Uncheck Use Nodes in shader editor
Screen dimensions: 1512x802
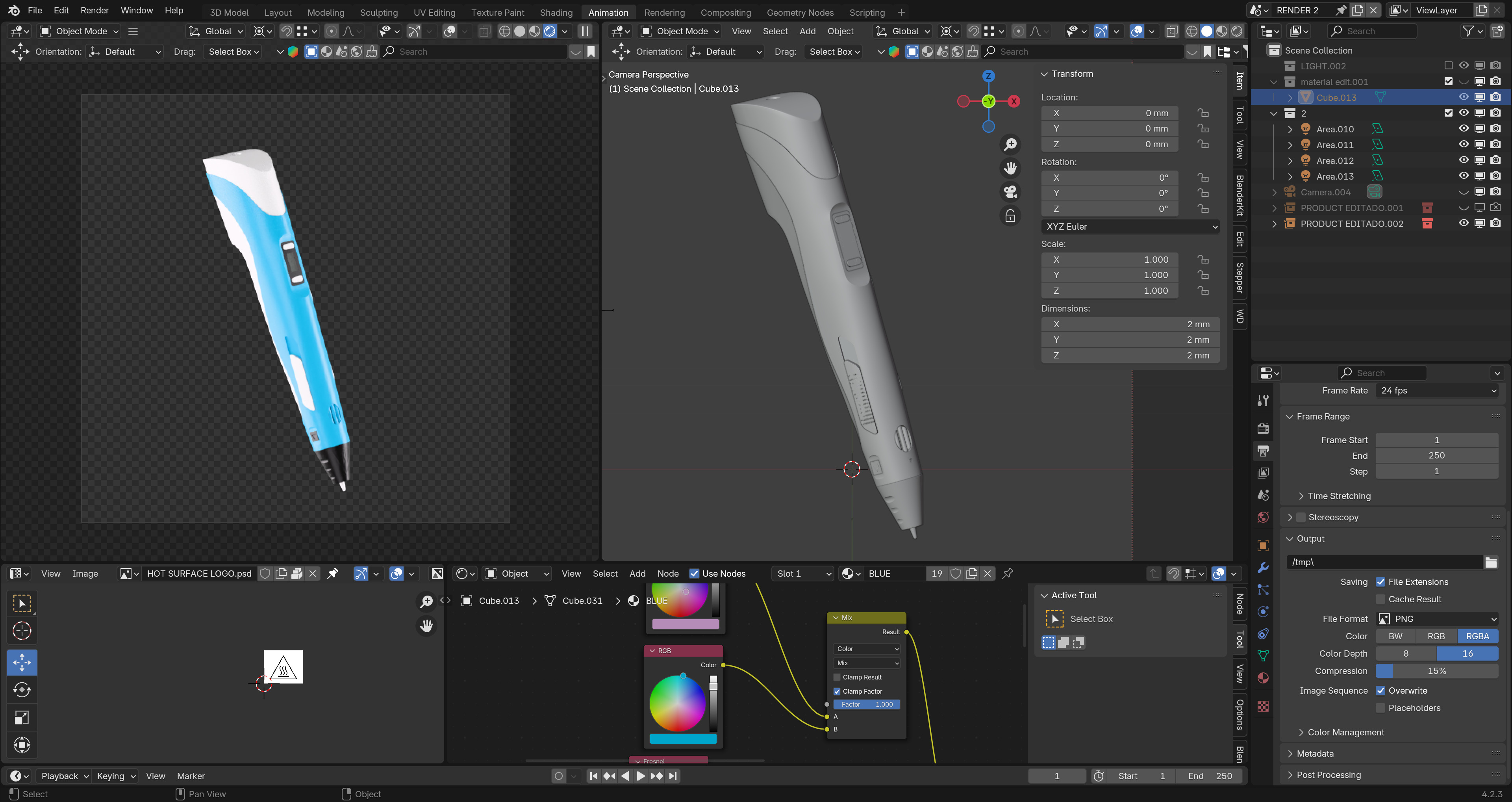click(694, 574)
